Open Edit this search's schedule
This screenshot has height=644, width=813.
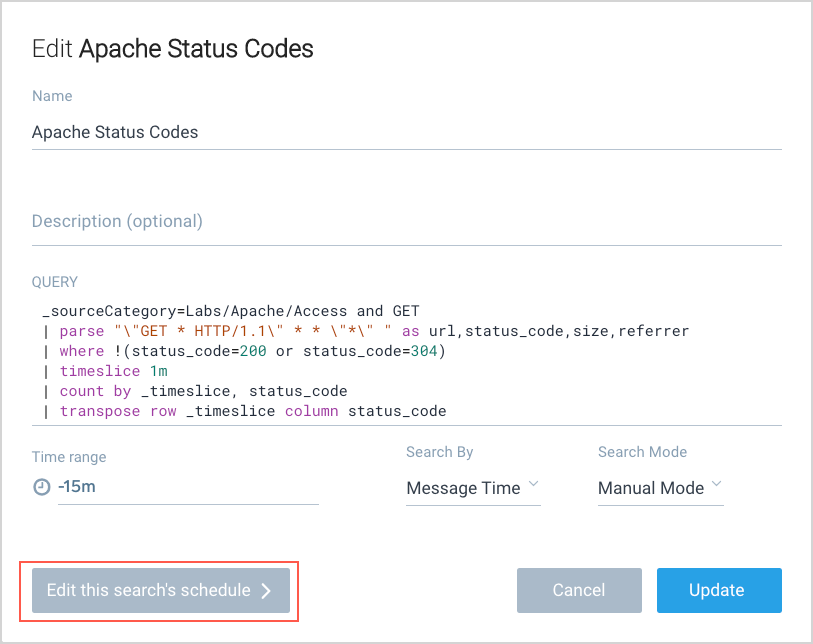click(x=158, y=590)
